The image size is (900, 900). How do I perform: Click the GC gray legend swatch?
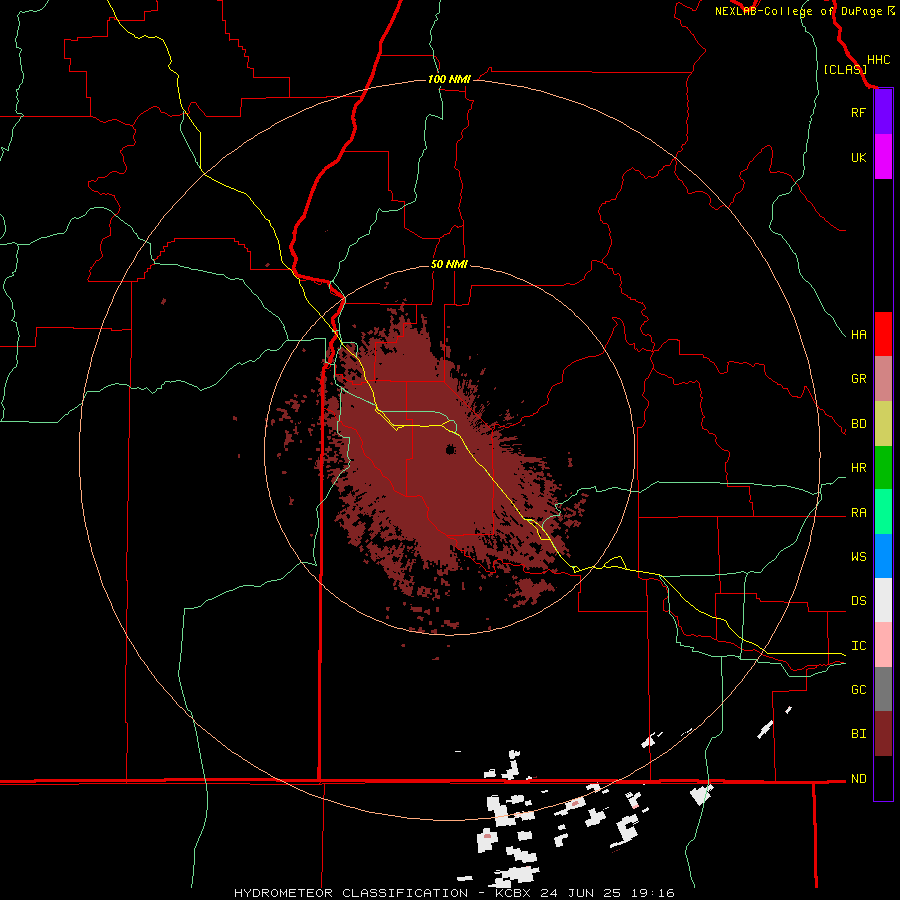click(x=883, y=689)
